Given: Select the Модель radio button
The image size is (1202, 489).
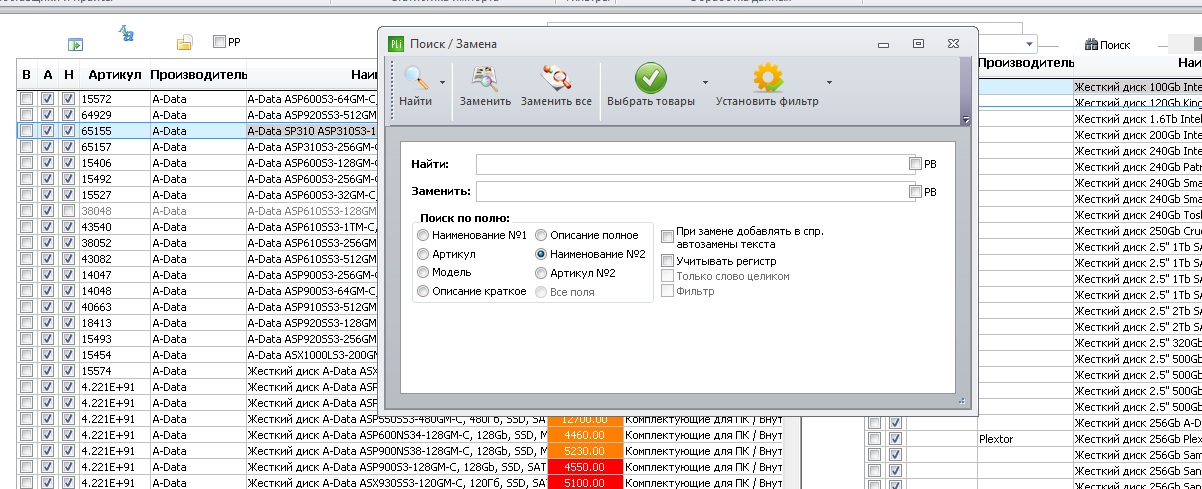Looking at the screenshot, I should tap(424, 272).
